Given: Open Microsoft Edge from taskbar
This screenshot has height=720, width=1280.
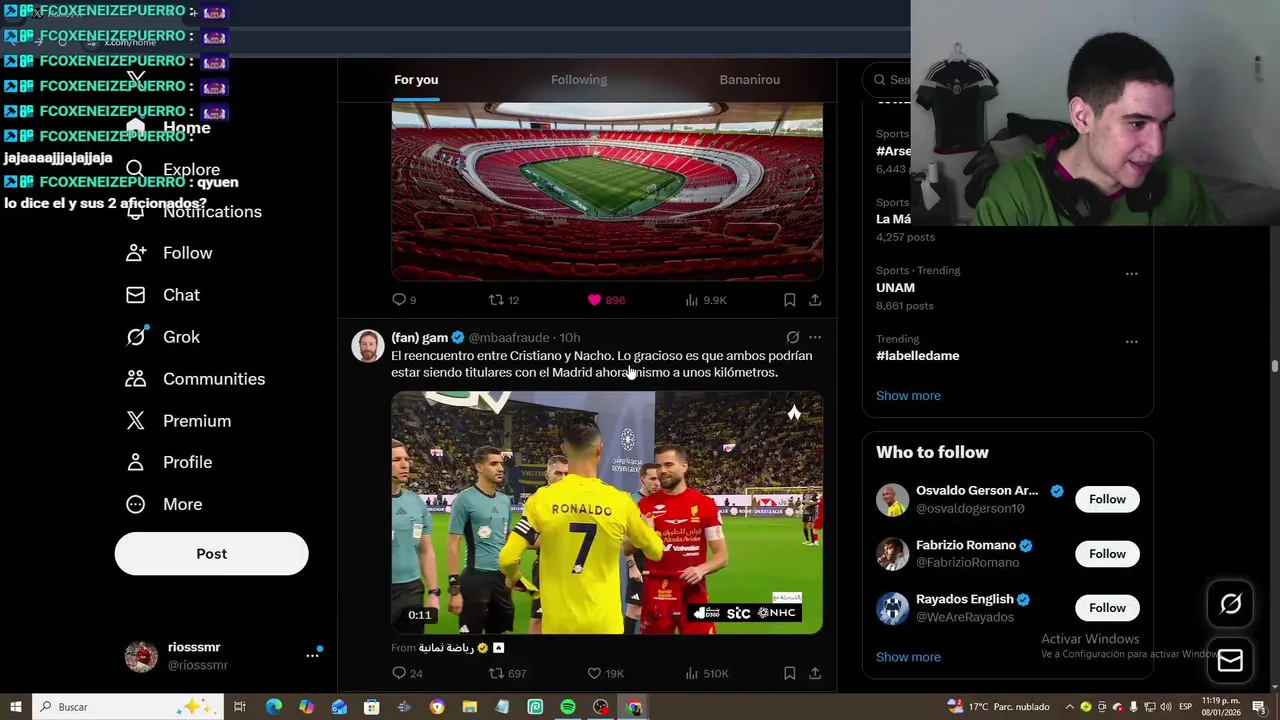Looking at the screenshot, I should pyautogui.click(x=273, y=707).
